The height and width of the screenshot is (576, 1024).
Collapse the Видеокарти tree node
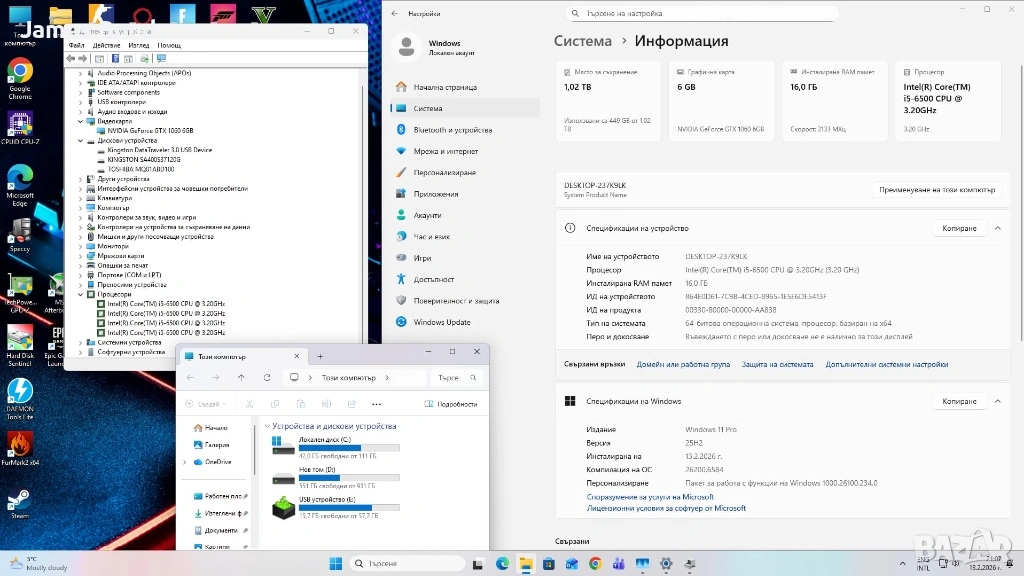pos(81,121)
